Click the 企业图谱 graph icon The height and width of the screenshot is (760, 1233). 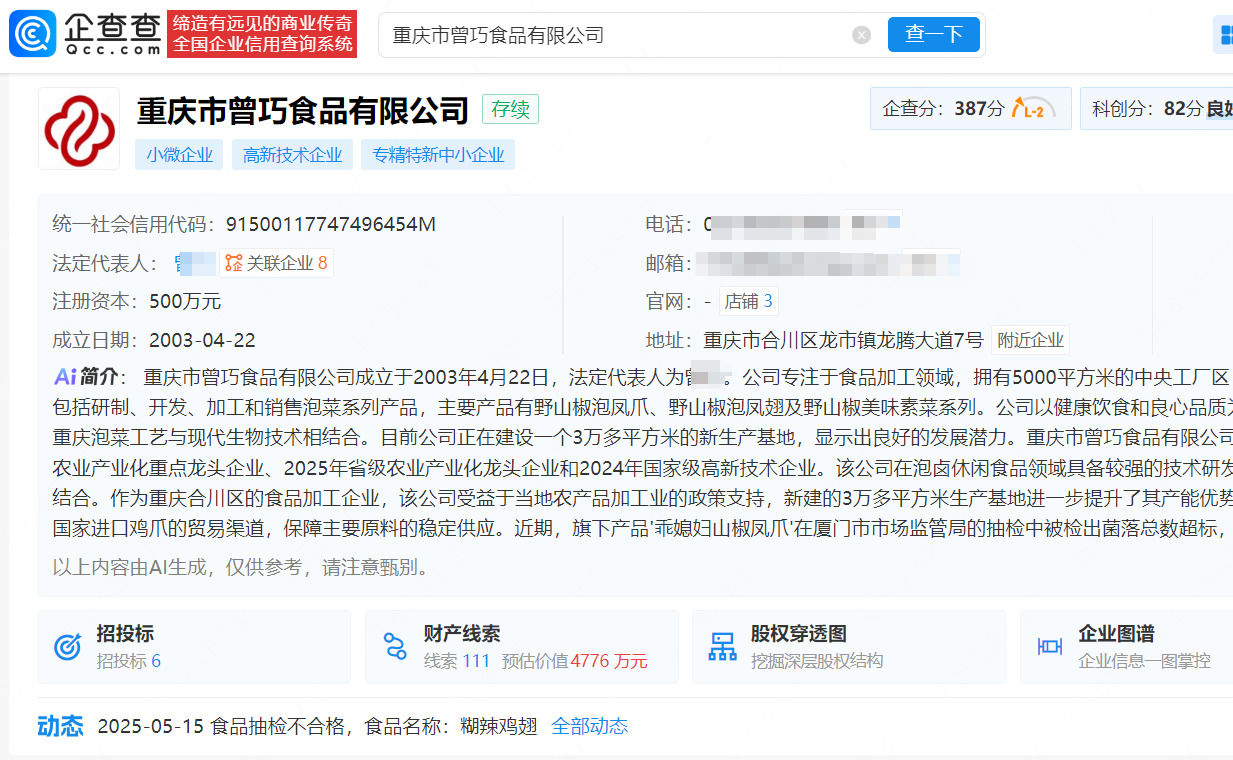pos(1049,647)
